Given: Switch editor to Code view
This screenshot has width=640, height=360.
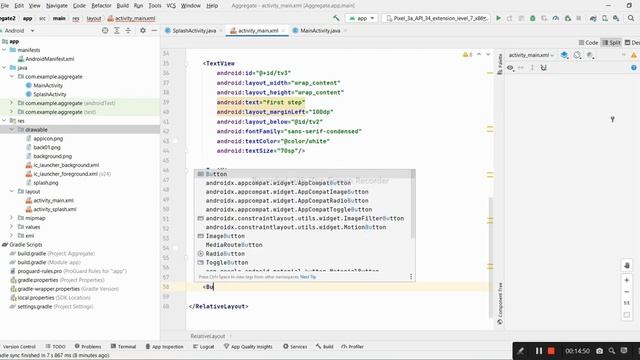Looking at the screenshot, I should [588, 42].
